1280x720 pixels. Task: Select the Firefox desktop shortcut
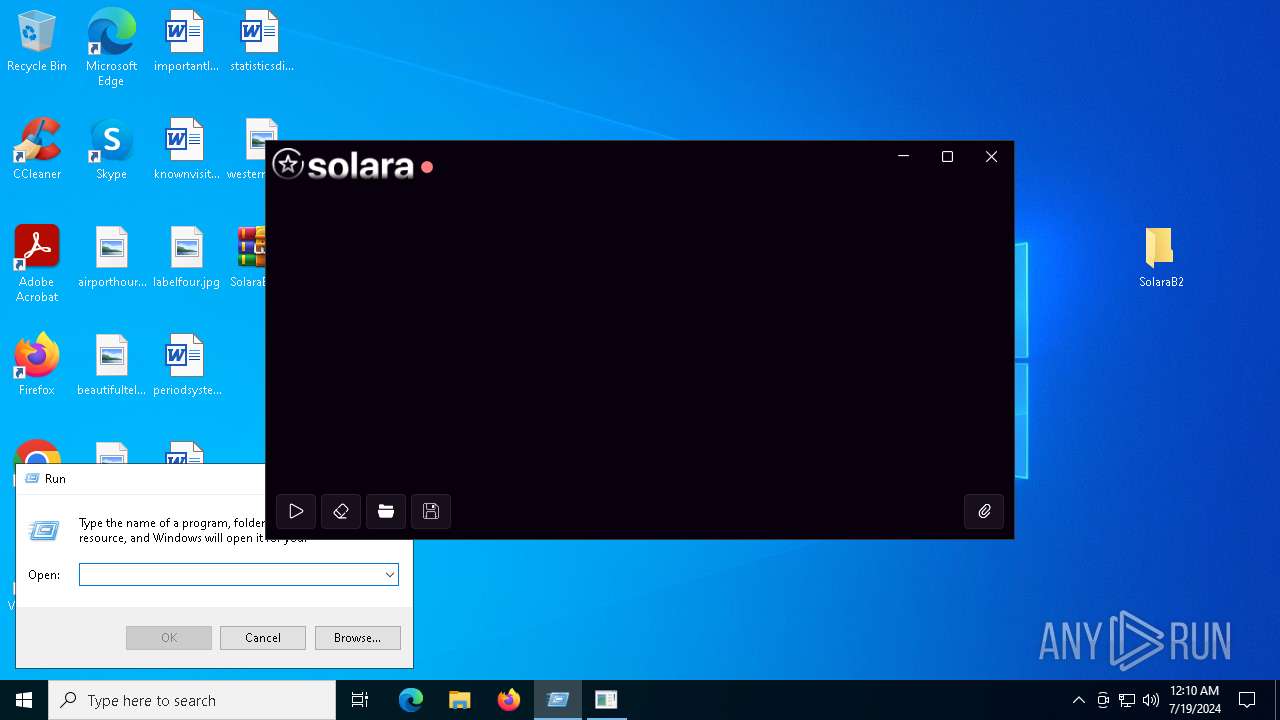[x=37, y=366]
